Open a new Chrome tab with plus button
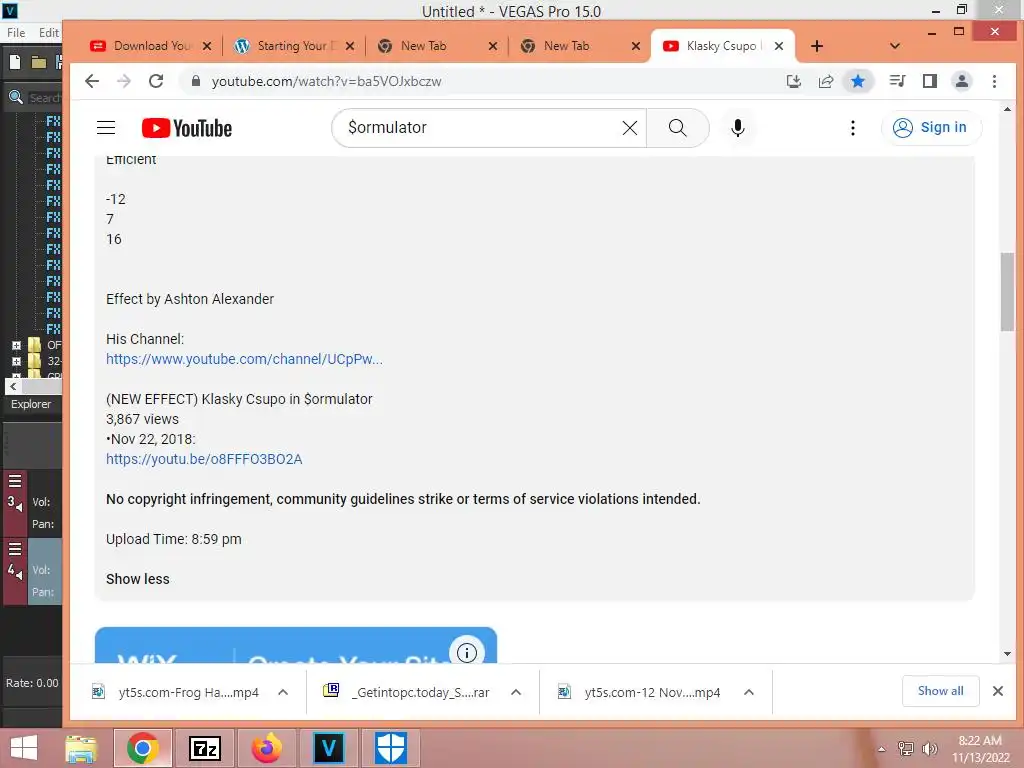The height and width of the screenshot is (768, 1024). coord(816,46)
